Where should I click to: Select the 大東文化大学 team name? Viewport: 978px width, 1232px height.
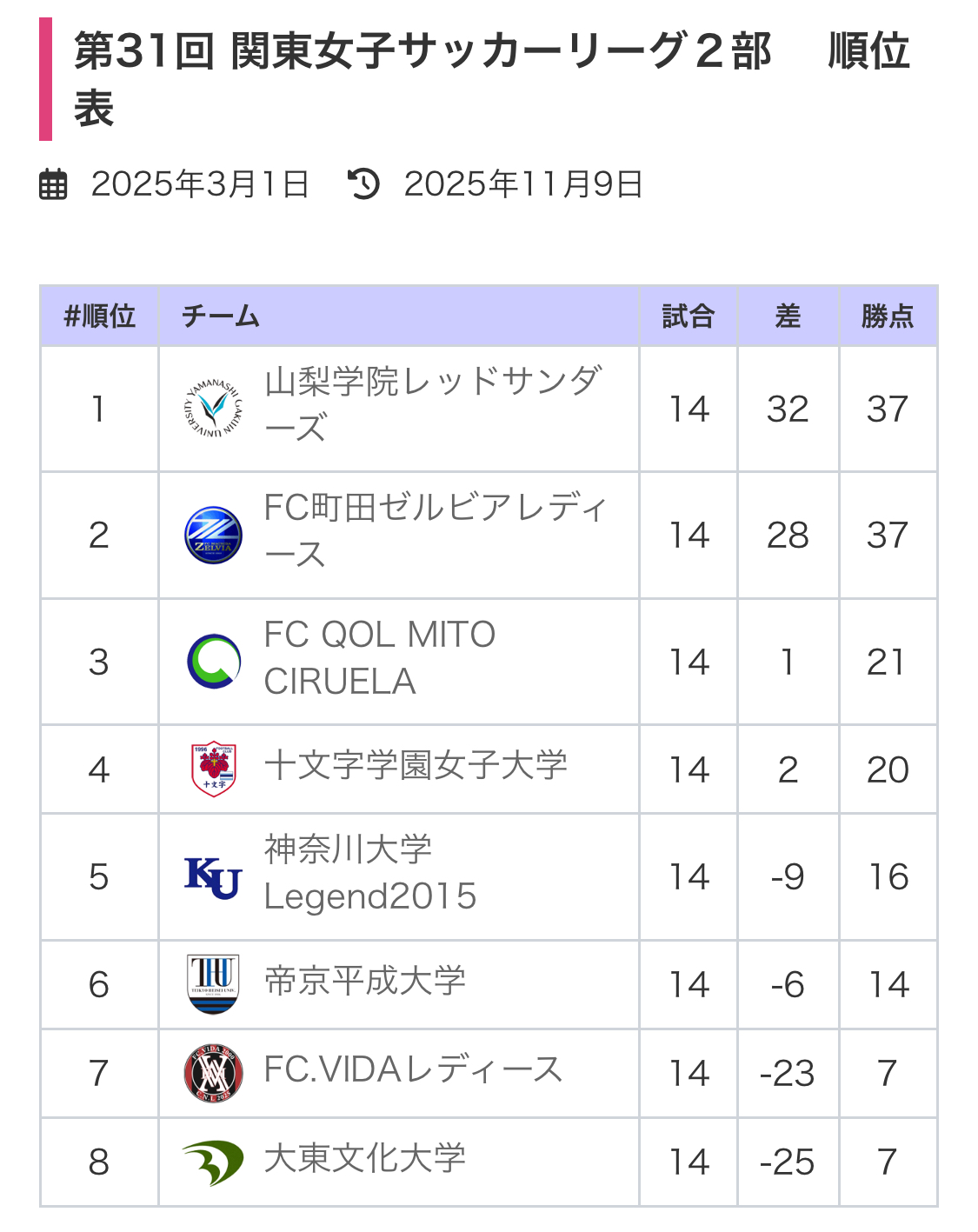pyautogui.click(x=365, y=1158)
